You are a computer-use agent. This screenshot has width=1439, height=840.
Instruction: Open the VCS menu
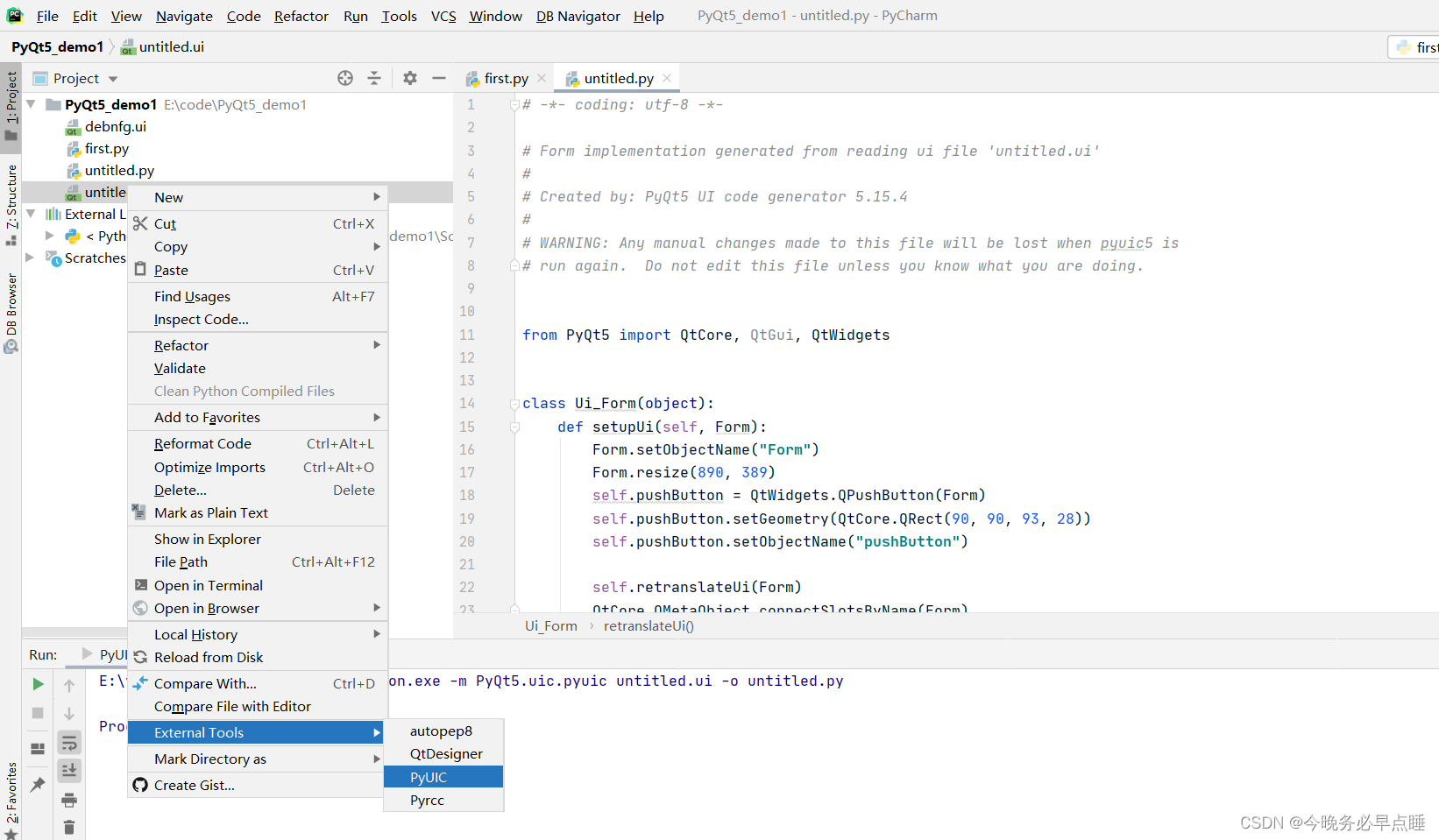443,16
